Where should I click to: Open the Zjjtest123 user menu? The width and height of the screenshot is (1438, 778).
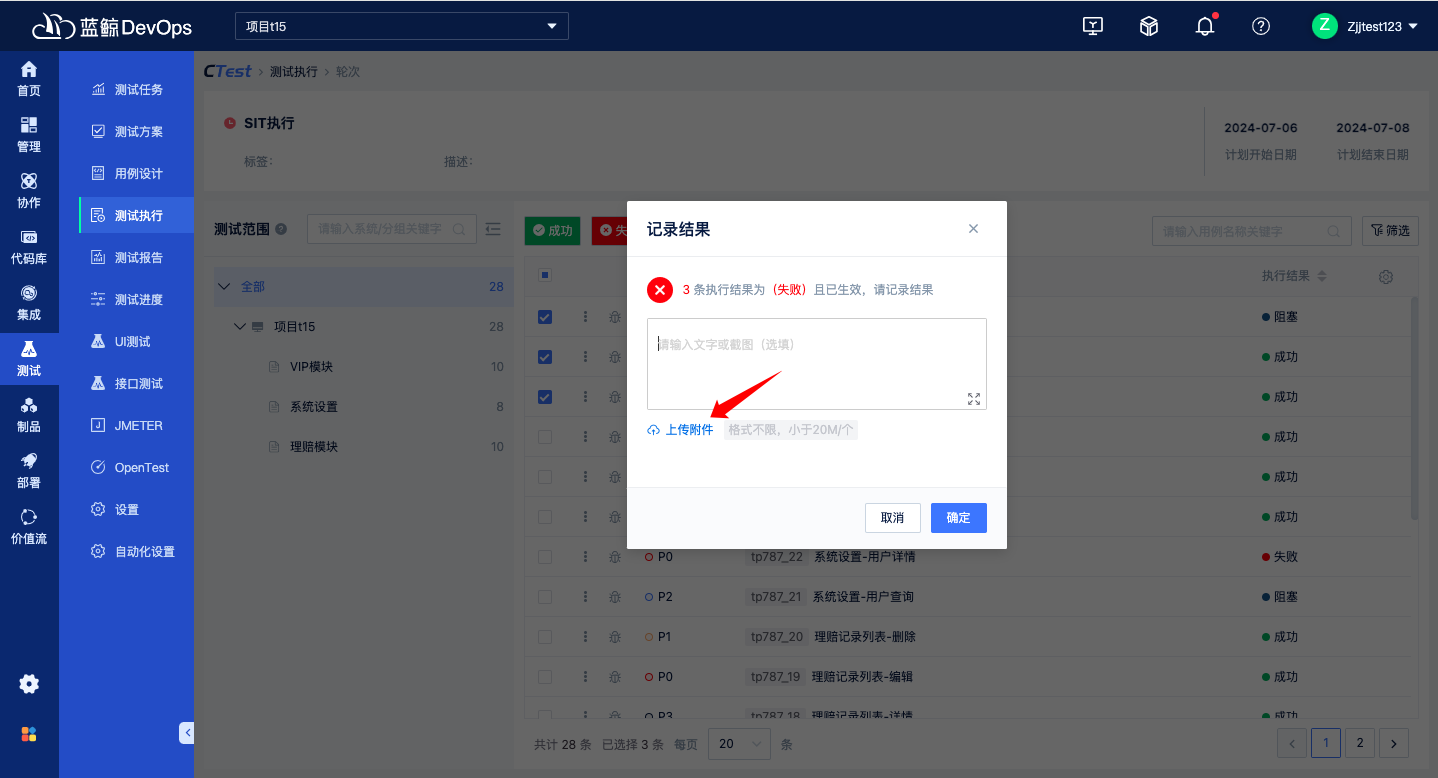[1366, 27]
